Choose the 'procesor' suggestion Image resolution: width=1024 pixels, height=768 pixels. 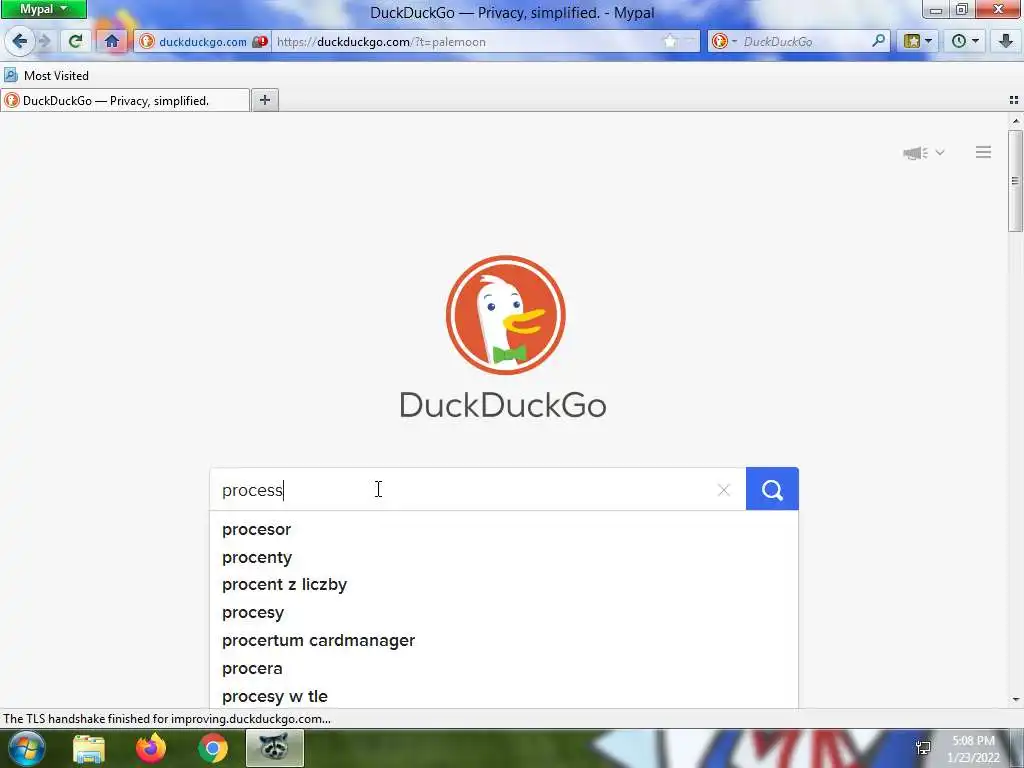click(x=504, y=530)
